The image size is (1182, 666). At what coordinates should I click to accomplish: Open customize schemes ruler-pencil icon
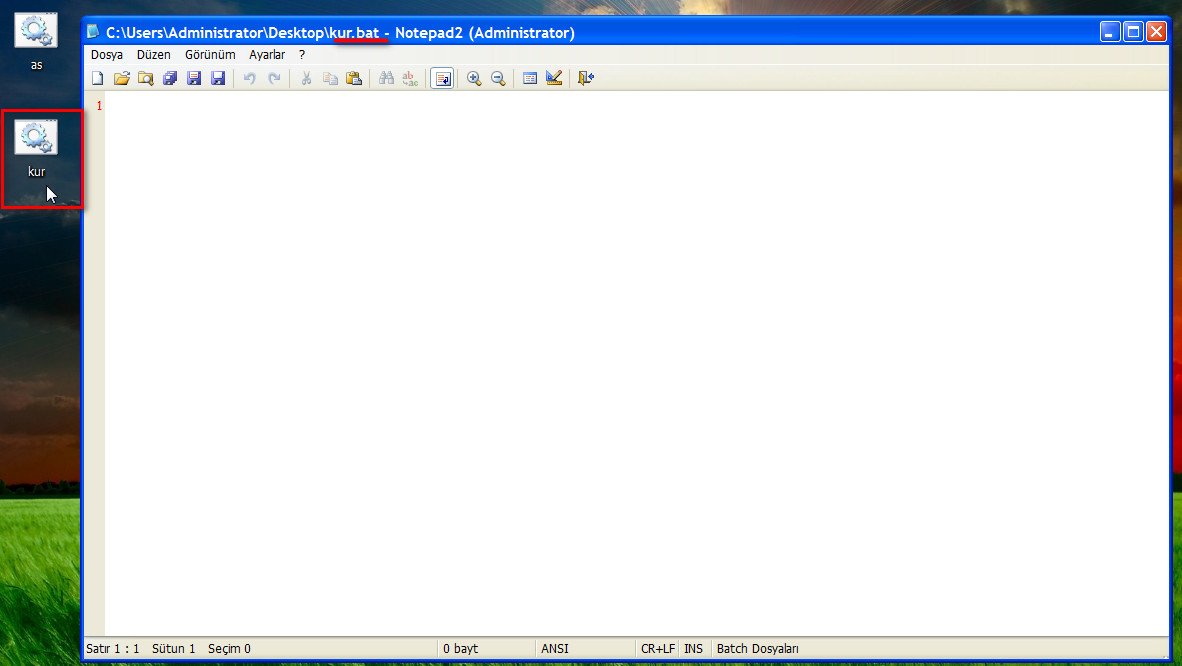(554, 78)
